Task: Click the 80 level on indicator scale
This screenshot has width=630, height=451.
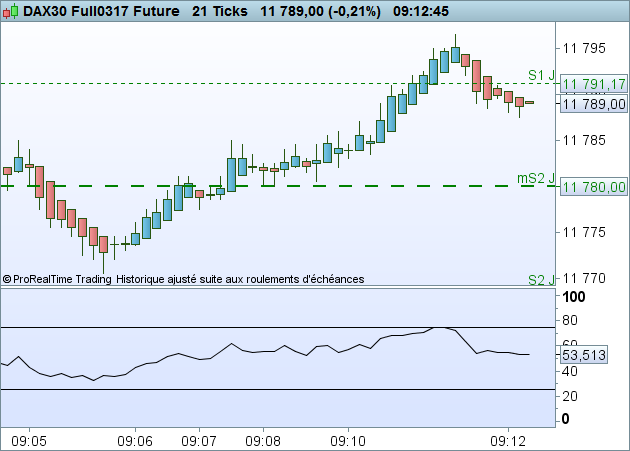Action: click(x=570, y=320)
